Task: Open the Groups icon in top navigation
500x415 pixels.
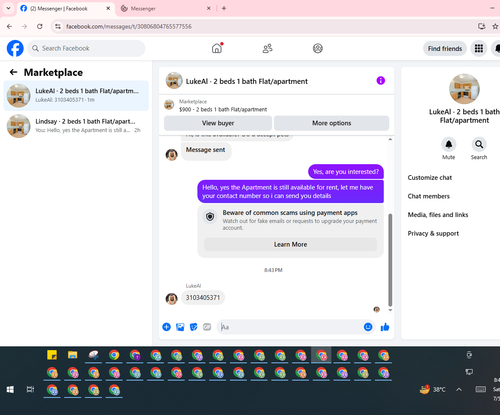Action: click(x=318, y=49)
